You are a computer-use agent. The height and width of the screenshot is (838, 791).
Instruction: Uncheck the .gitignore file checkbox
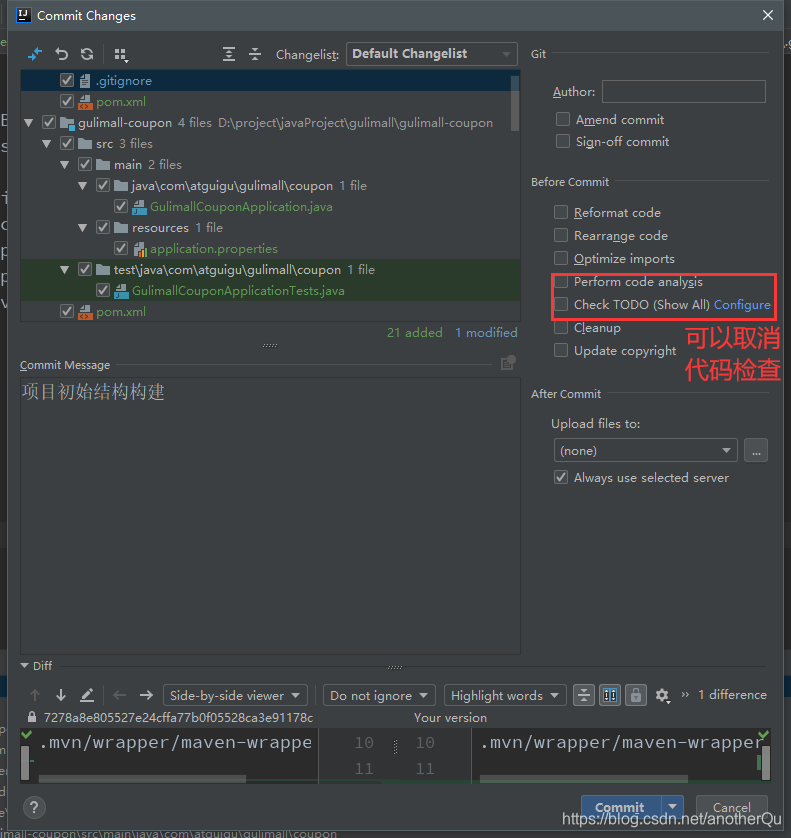[67, 81]
